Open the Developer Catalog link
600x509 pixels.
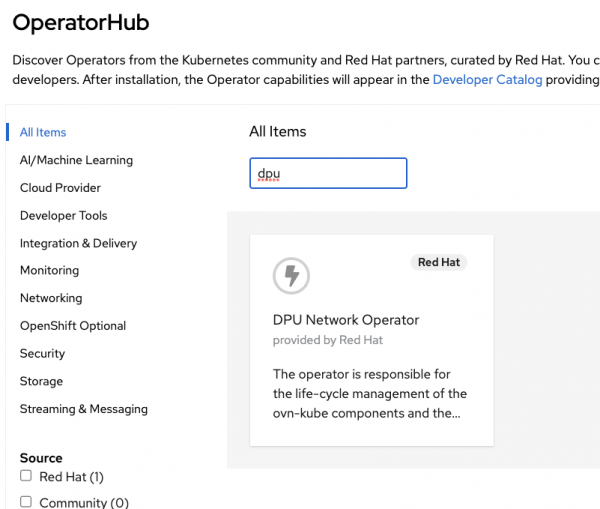pyautogui.click(x=487, y=80)
